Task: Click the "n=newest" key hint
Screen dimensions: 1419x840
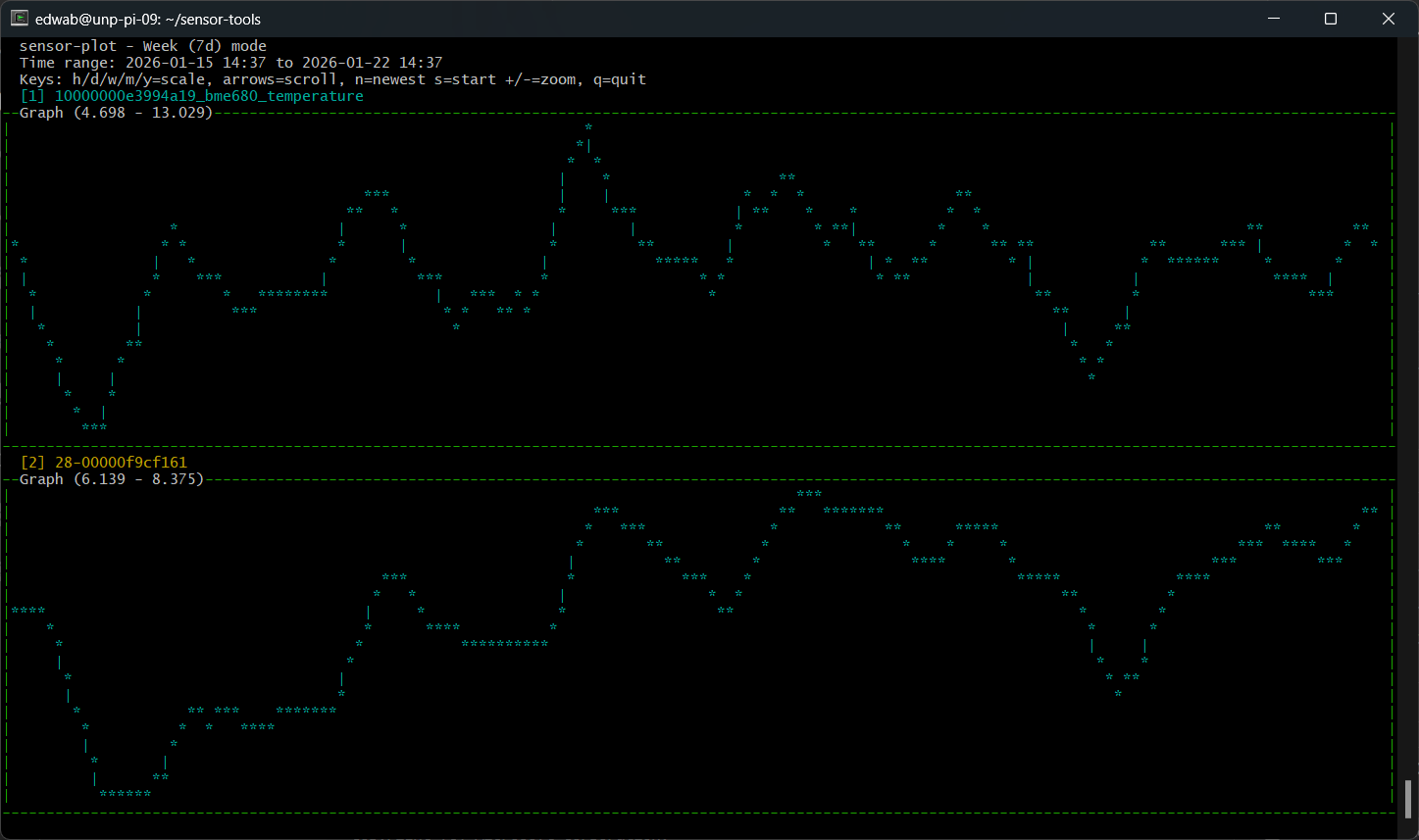Action: (x=388, y=79)
